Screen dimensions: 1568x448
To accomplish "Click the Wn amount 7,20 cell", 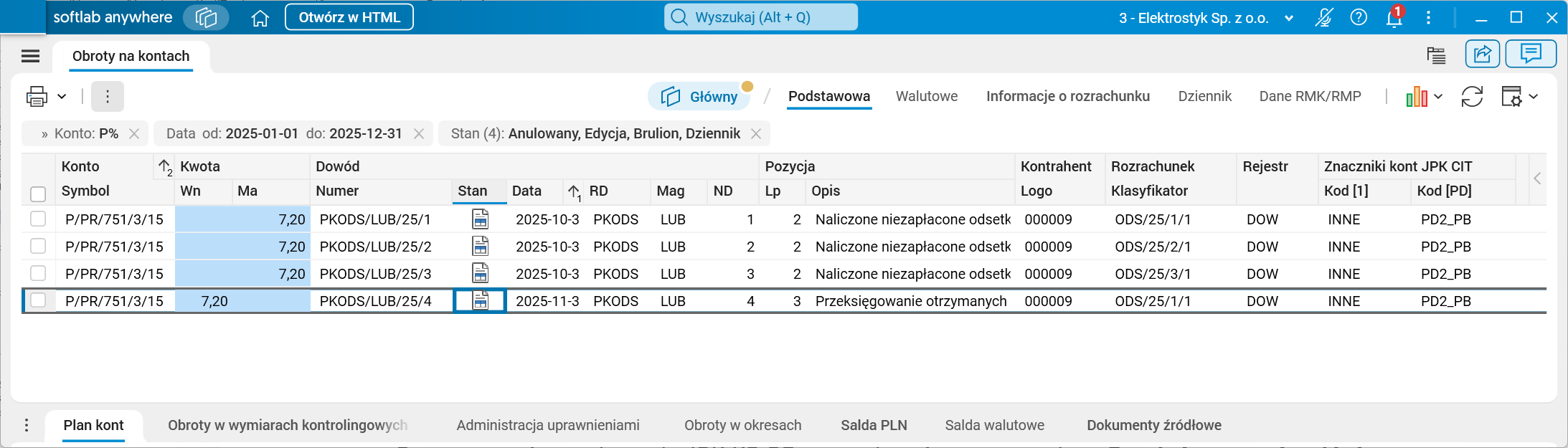I will (x=204, y=301).
